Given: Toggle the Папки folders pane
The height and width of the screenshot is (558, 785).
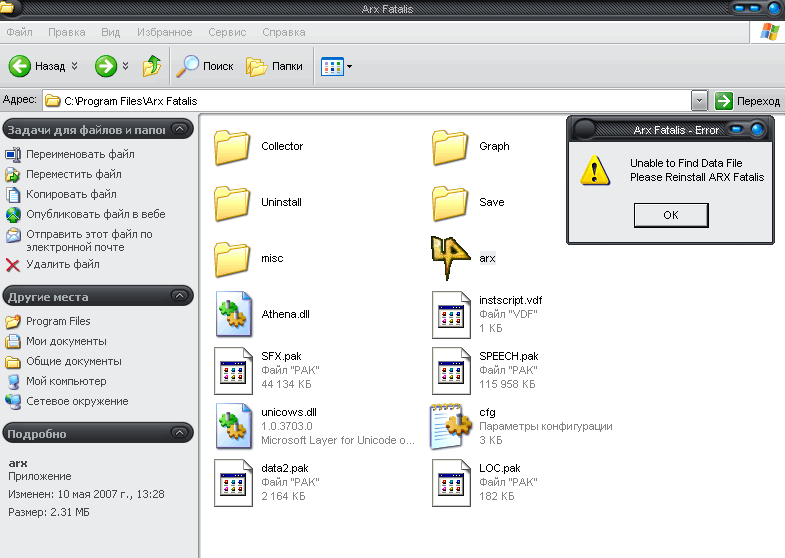Looking at the screenshot, I should (274, 66).
